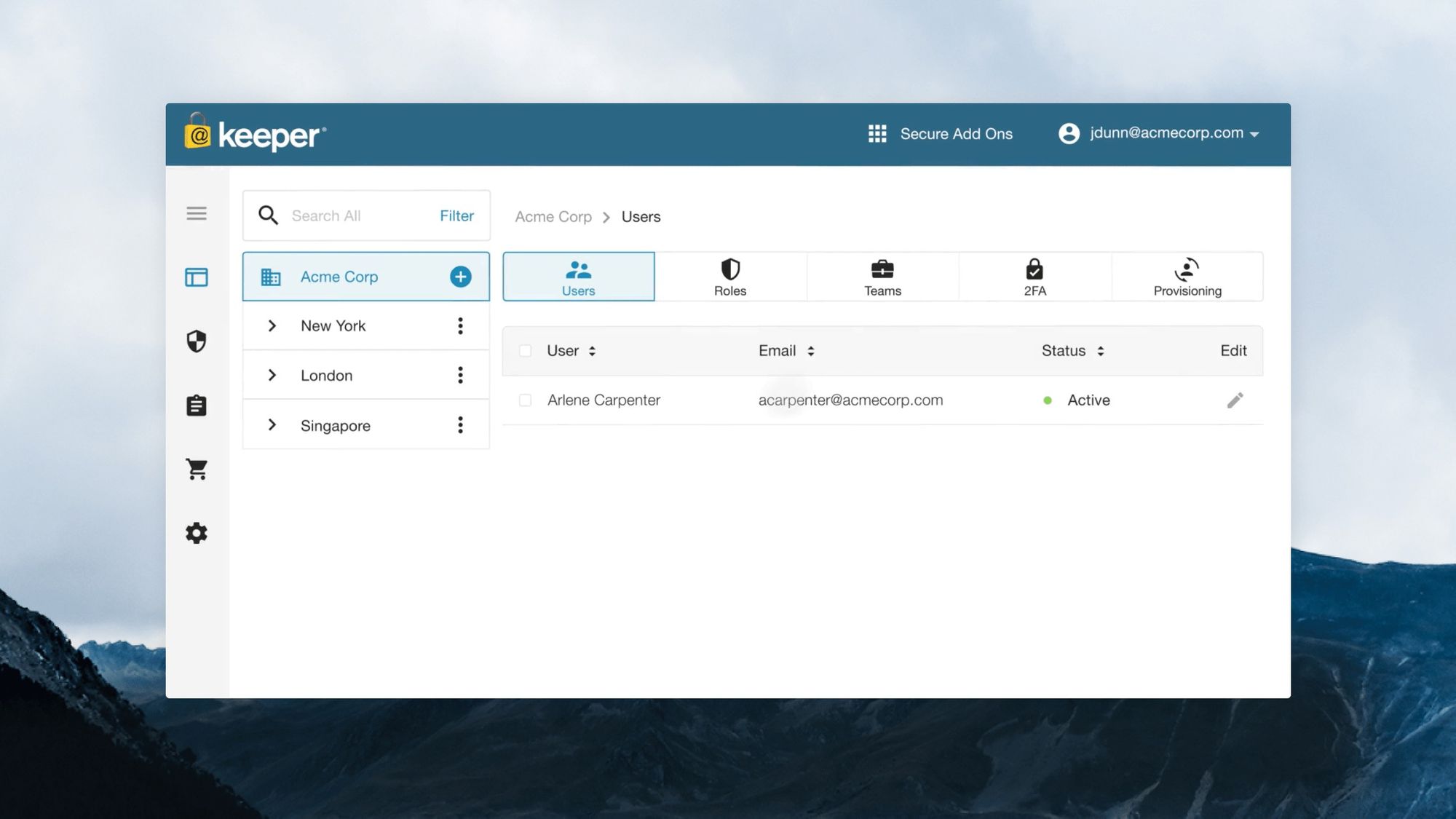
Task: Check Arlene Carpenter's row checkbox
Action: (525, 400)
